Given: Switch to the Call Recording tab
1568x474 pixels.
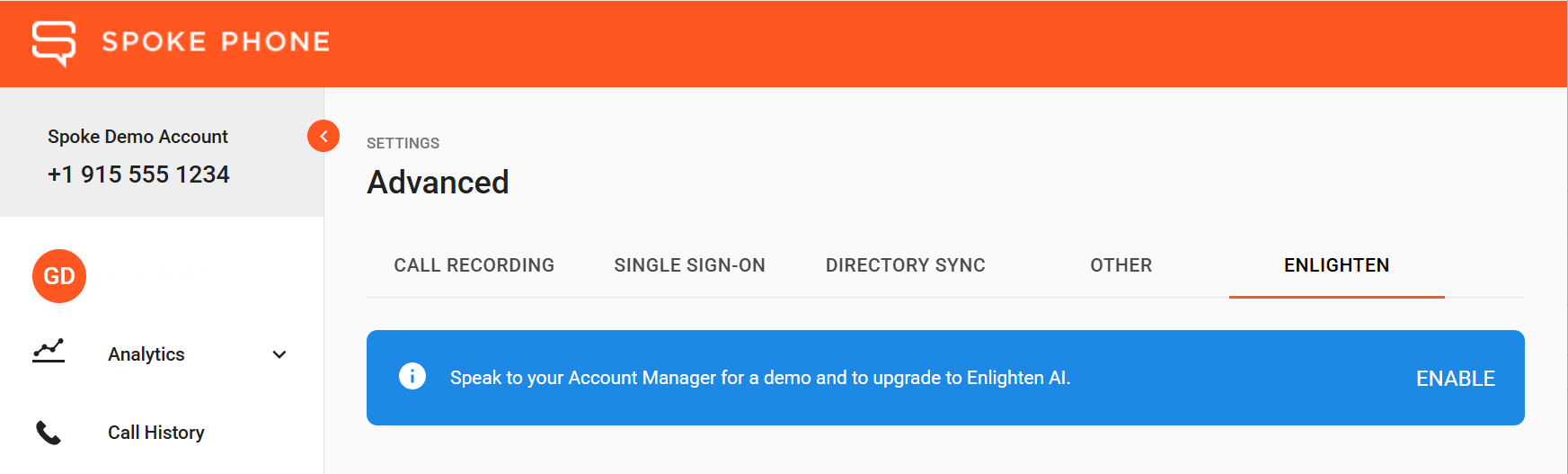Looking at the screenshot, I should pos(474,265).
